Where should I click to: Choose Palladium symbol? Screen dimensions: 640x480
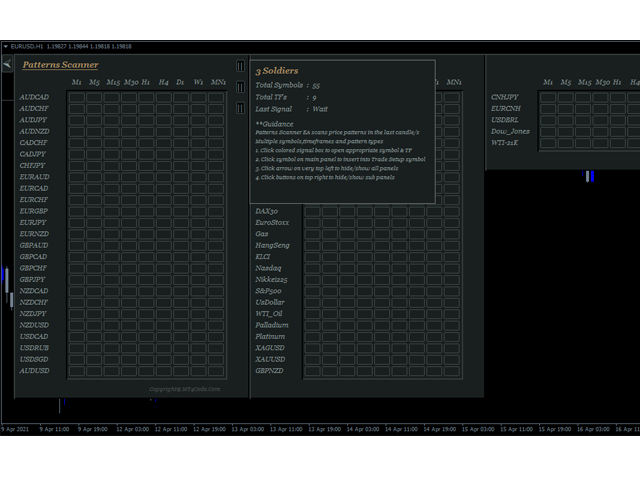point(272,325)
